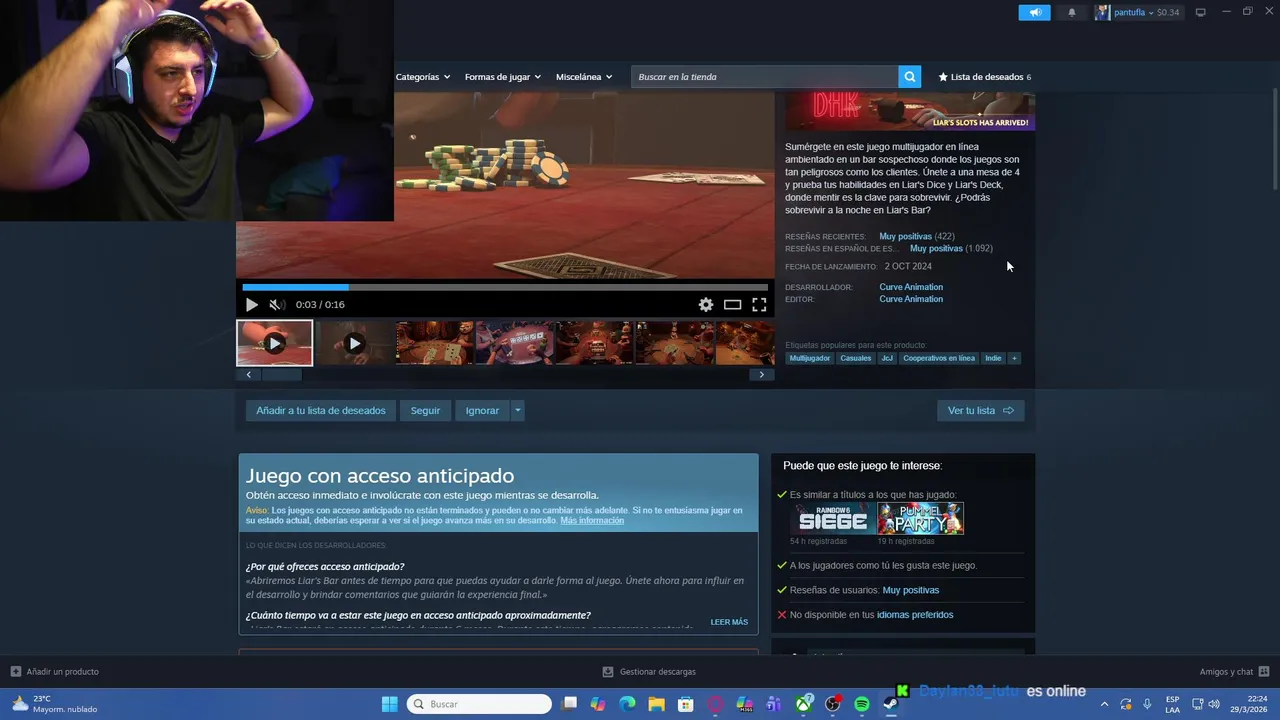Screen dimensions: 1280x720
Task: Show hidden system tray icons
Action: (x=1104, y=704)
